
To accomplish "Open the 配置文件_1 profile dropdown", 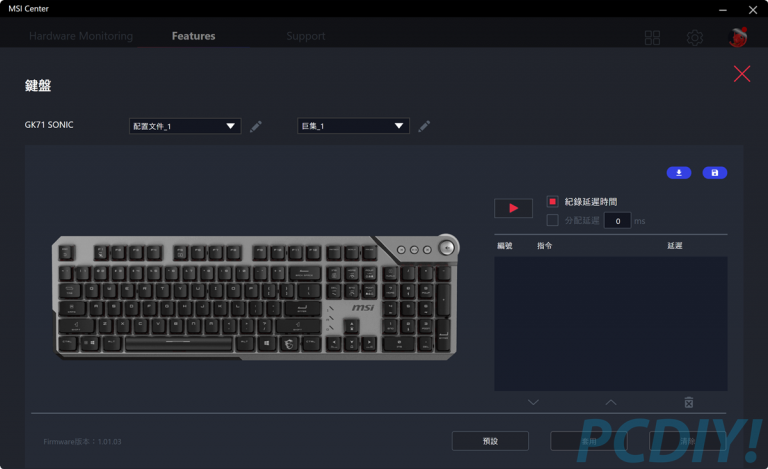I will point(185,126).
